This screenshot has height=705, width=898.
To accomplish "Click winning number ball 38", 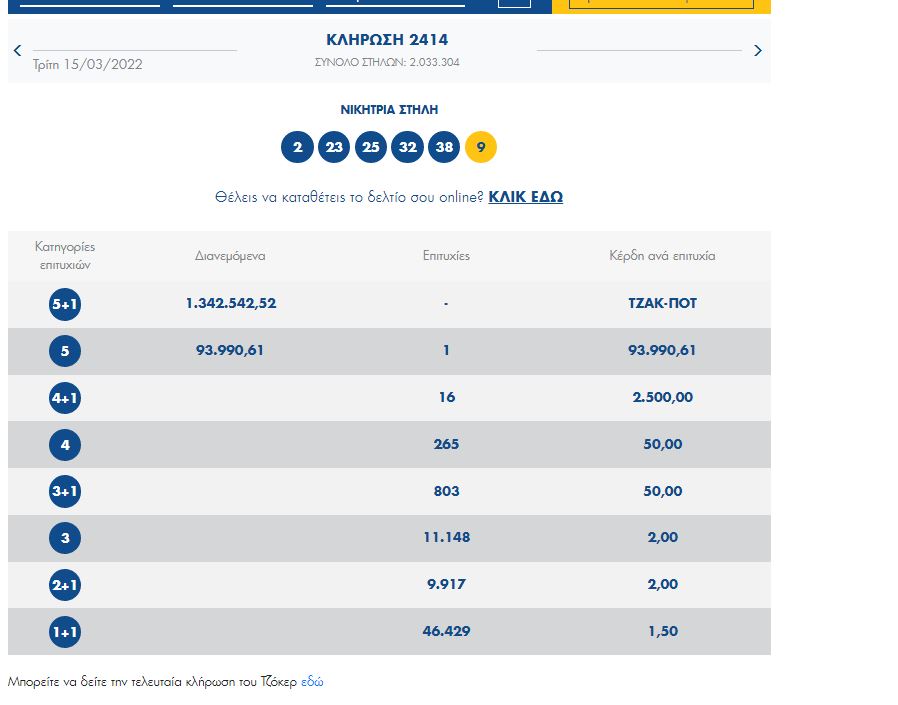I will [444, 148].
